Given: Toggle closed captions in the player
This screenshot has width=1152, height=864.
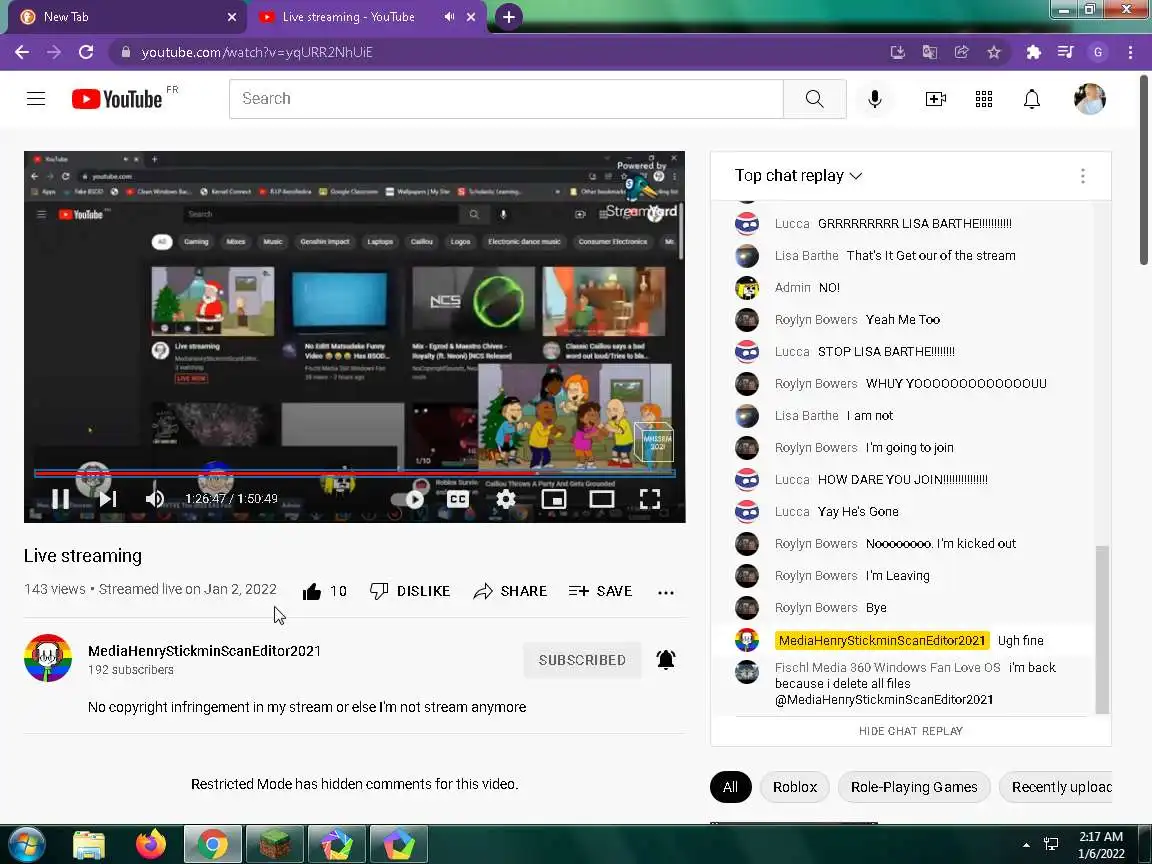Looking at the screenshot, I should pos(458,499).
